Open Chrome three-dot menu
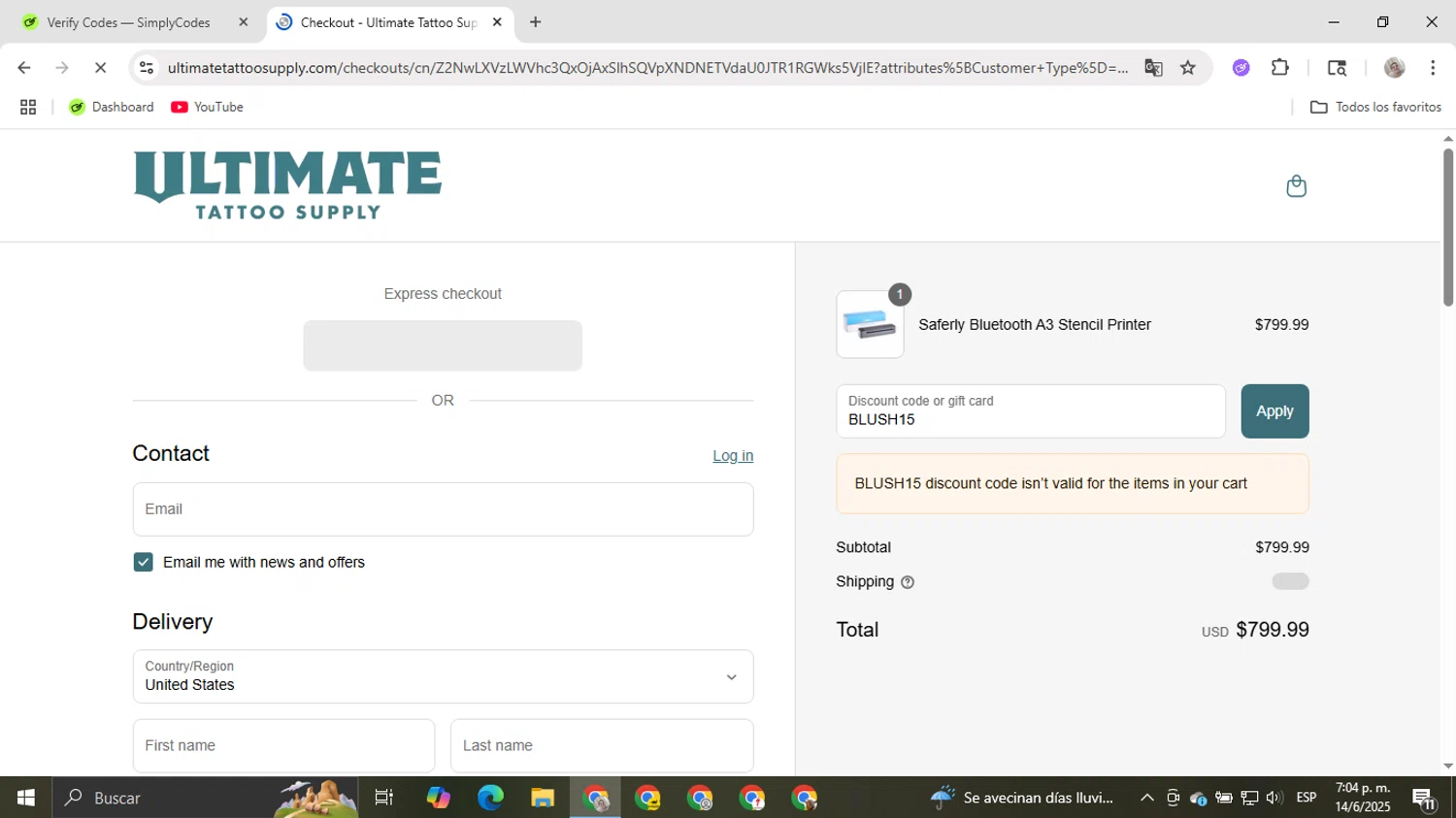 [x=1433, y=68]
